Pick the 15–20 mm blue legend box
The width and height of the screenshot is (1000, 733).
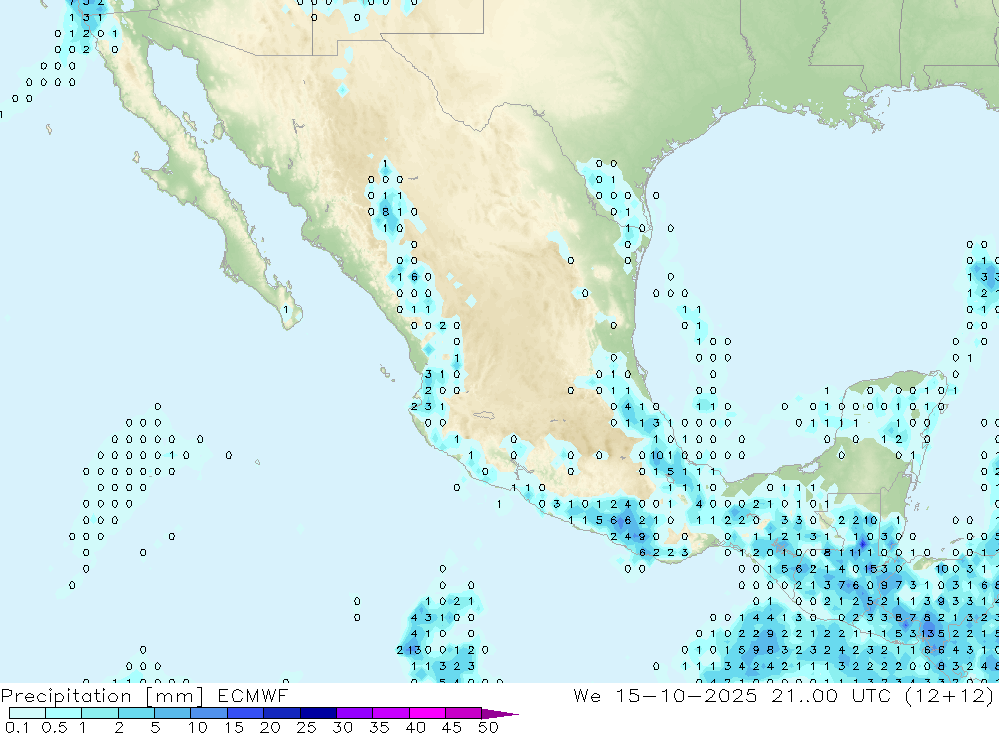[245, 713]
